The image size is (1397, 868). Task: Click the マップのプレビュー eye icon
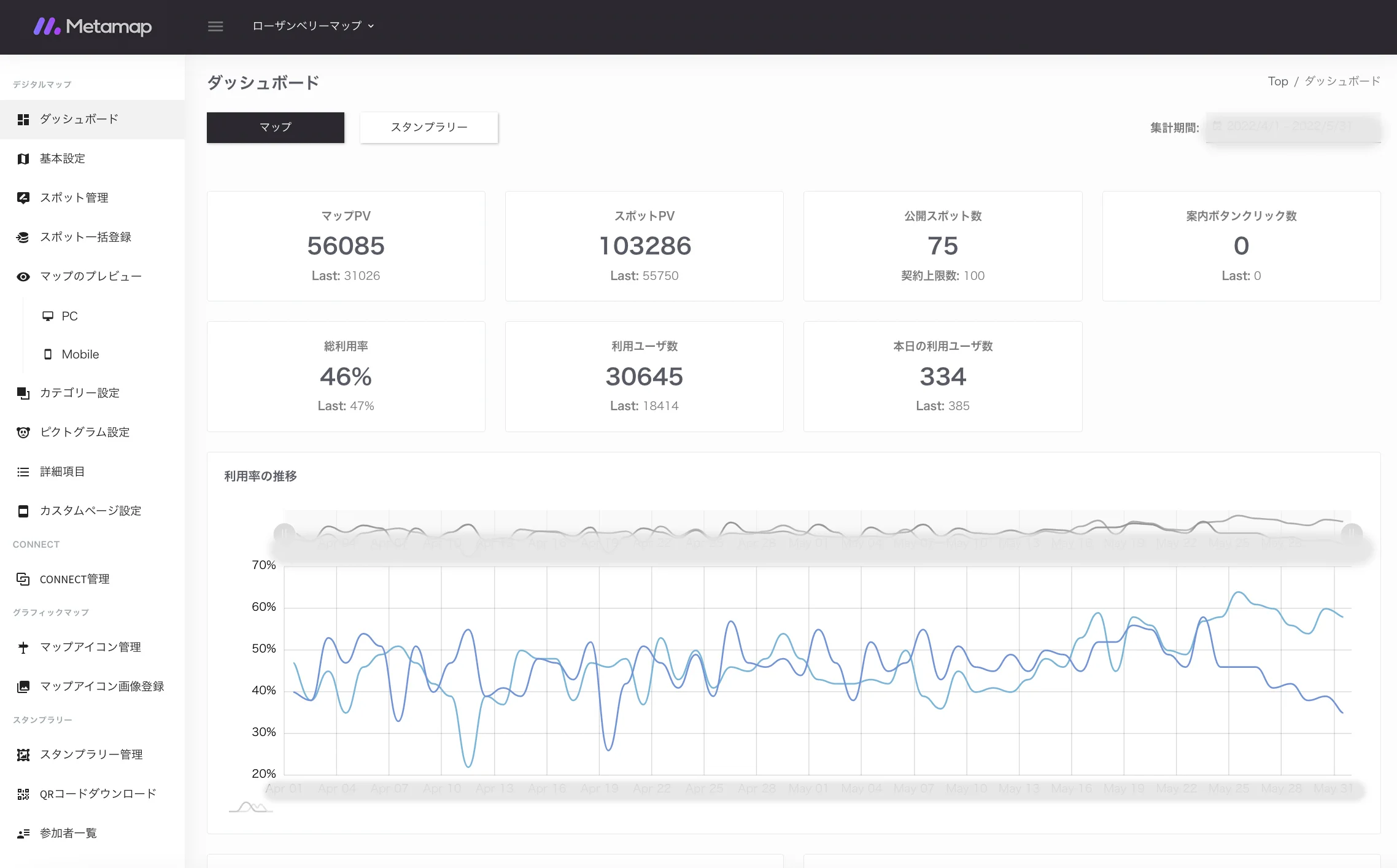click(23, 276)
